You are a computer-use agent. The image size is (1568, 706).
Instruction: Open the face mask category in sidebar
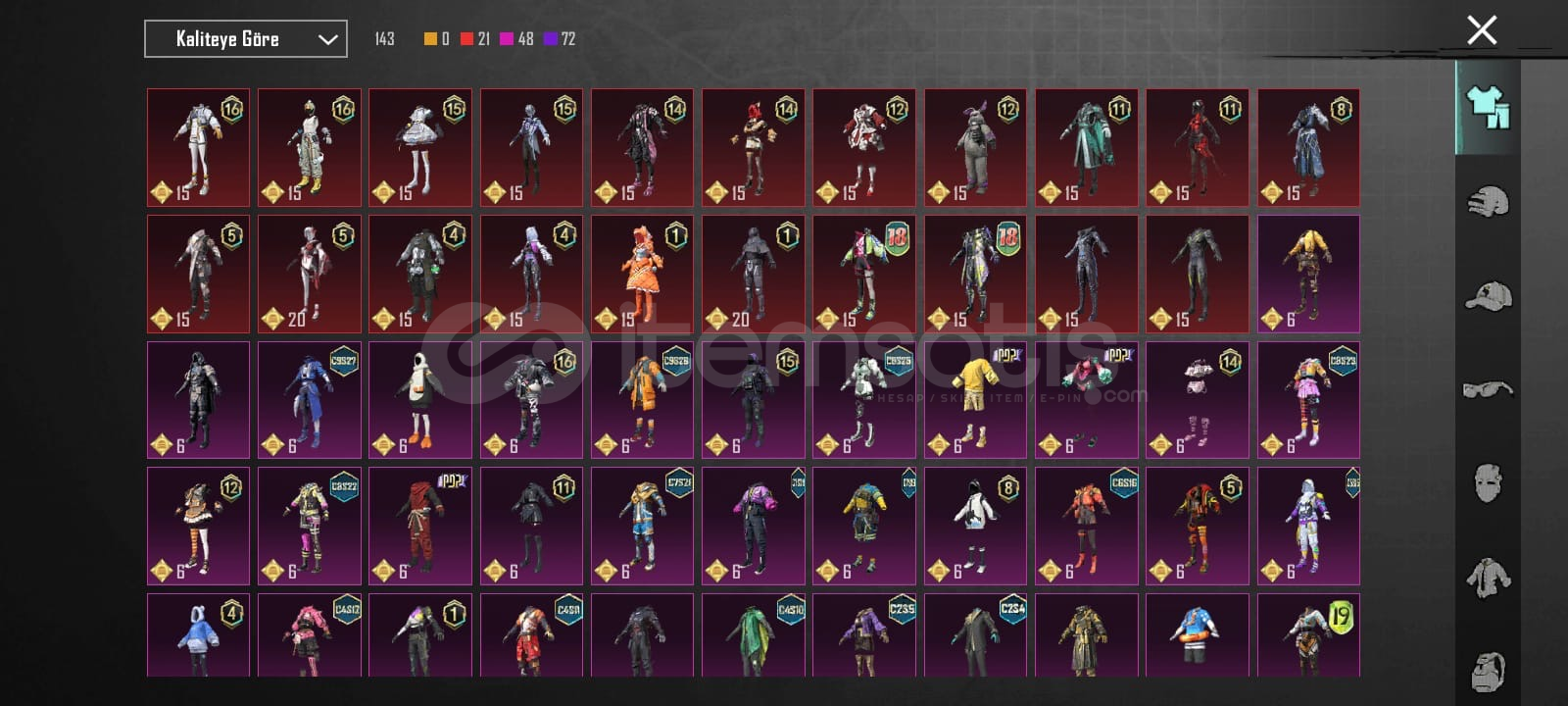pyautogui.click(x=1488, y=483)
